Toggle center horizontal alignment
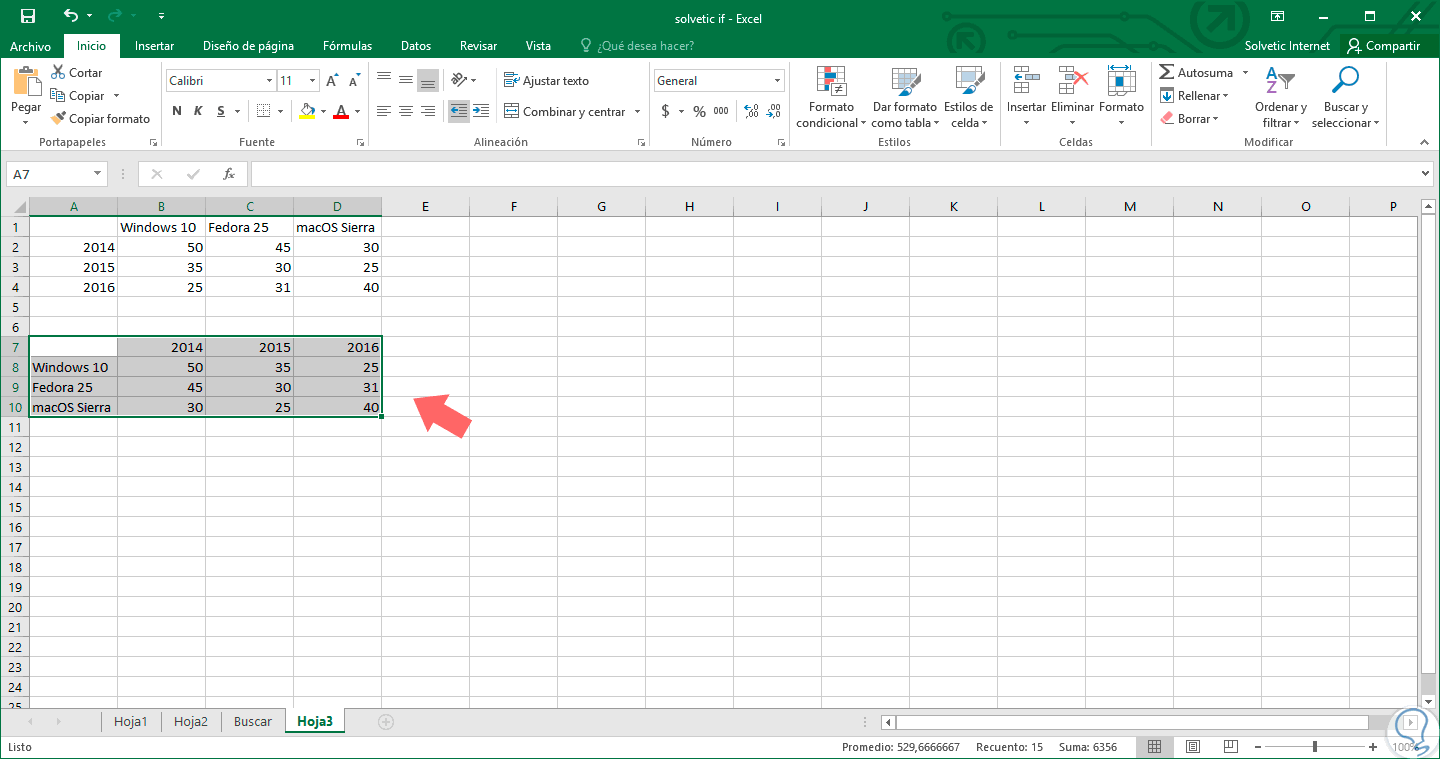Viewport: 1440px width, 759px height. tap(406, 111)
